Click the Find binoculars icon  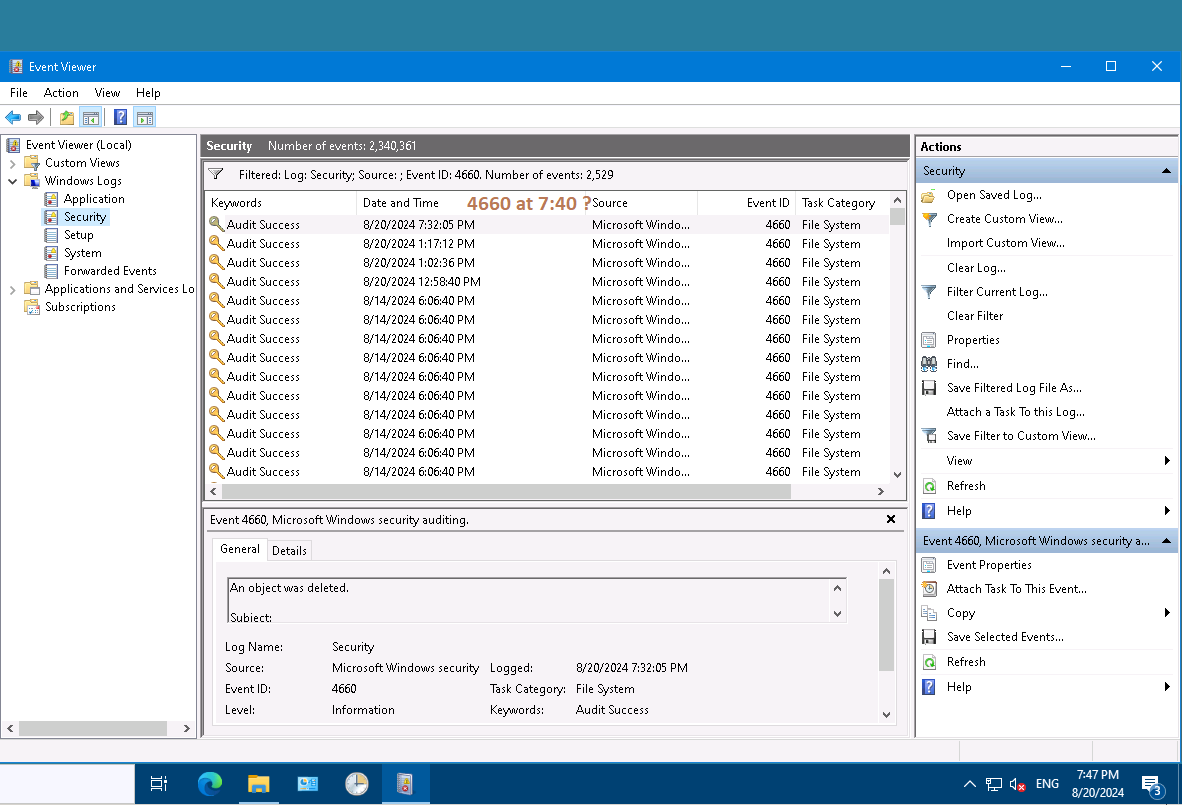(x=929, y=364)
